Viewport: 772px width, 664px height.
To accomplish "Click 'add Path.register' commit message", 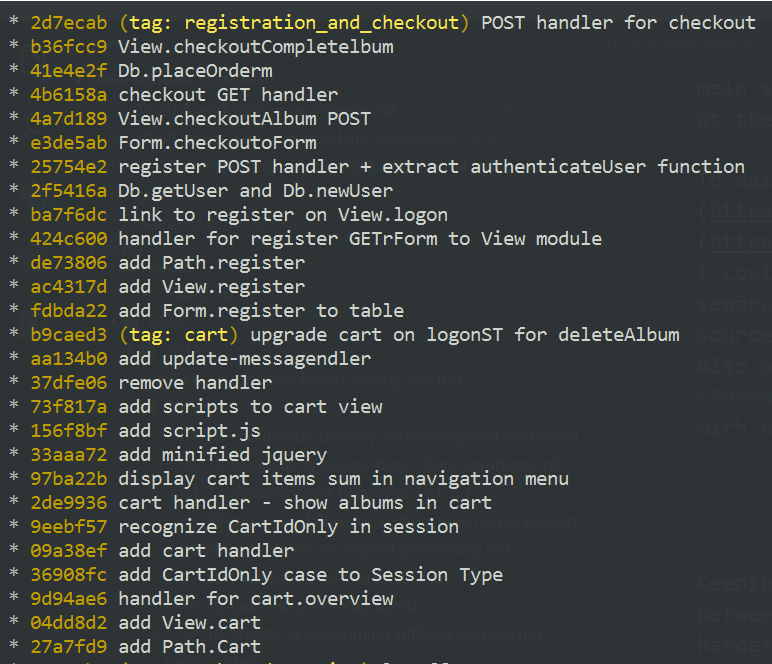I will [212, 262].
